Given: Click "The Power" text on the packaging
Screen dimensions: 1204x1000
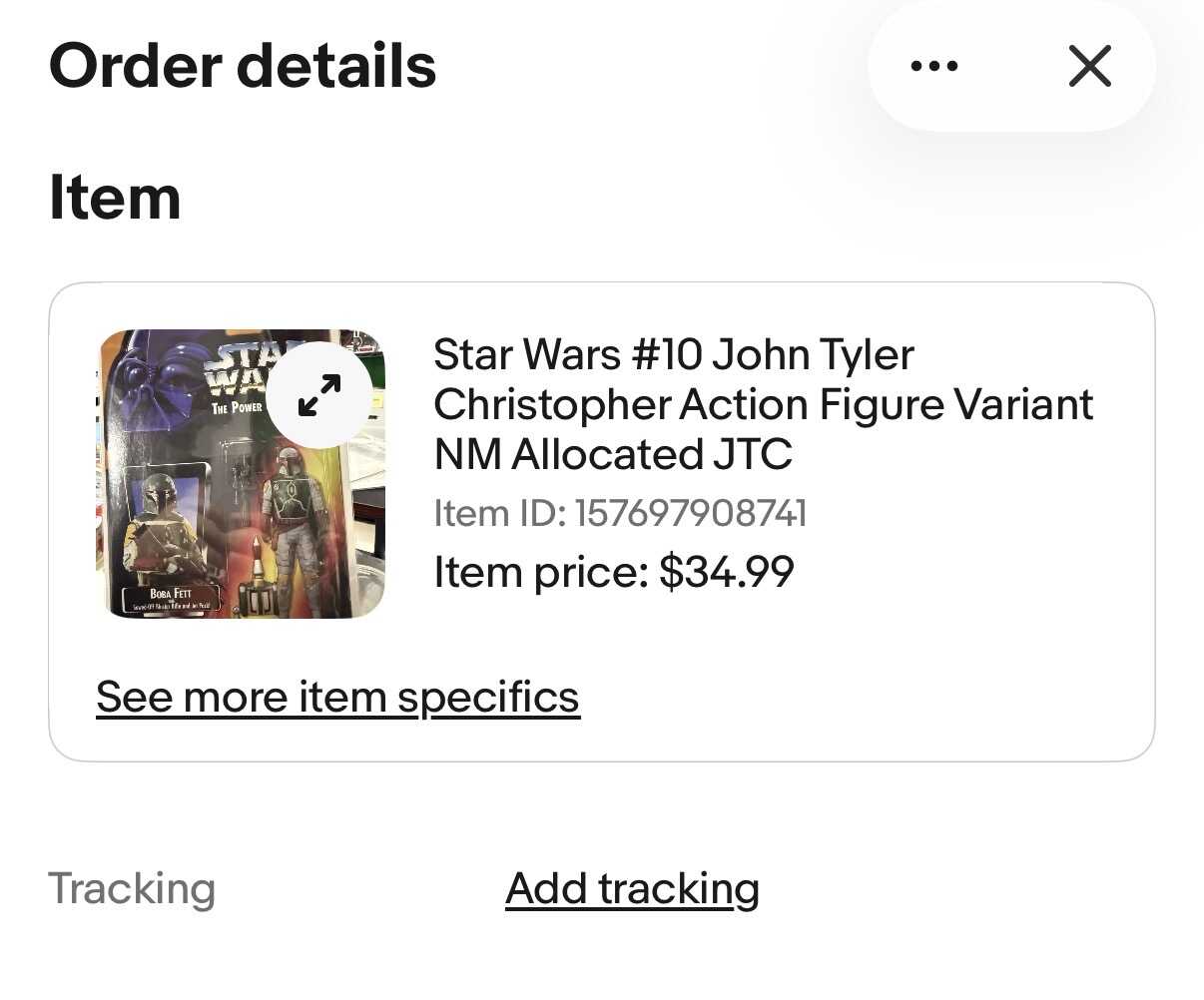Looking at the screenshot, I should point(237,407).
